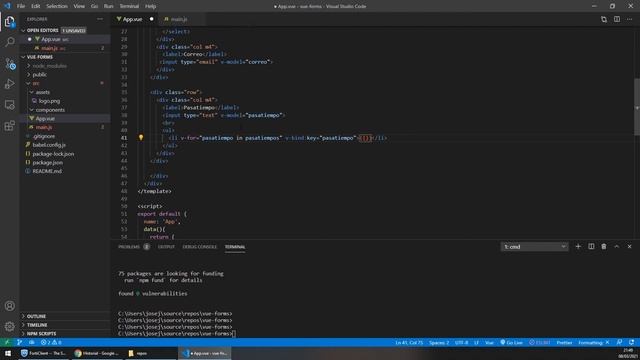
Task: Open the Extensions view
Action: pyautogui.click(x=9, y=125)
